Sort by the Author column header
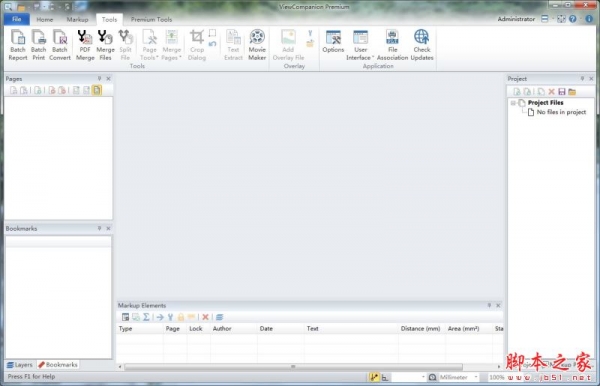This screenshot has width=600, height=386. coord(233,328)
